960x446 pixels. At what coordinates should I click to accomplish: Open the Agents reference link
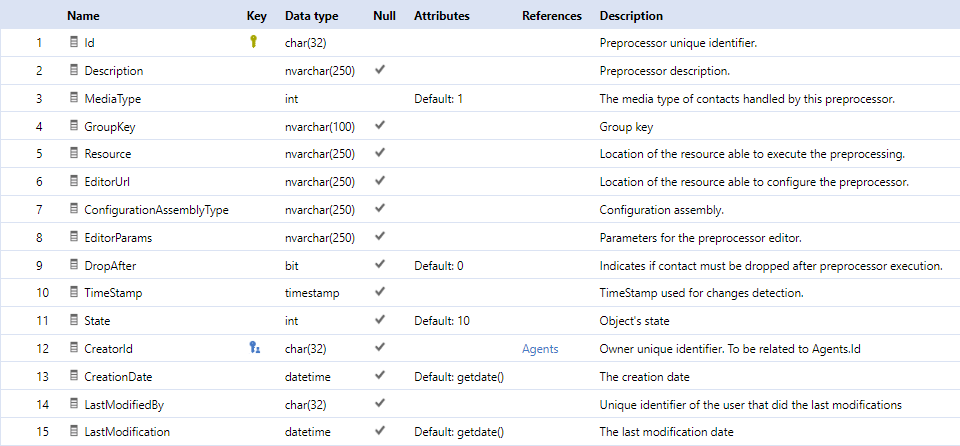tap(540, 349)
